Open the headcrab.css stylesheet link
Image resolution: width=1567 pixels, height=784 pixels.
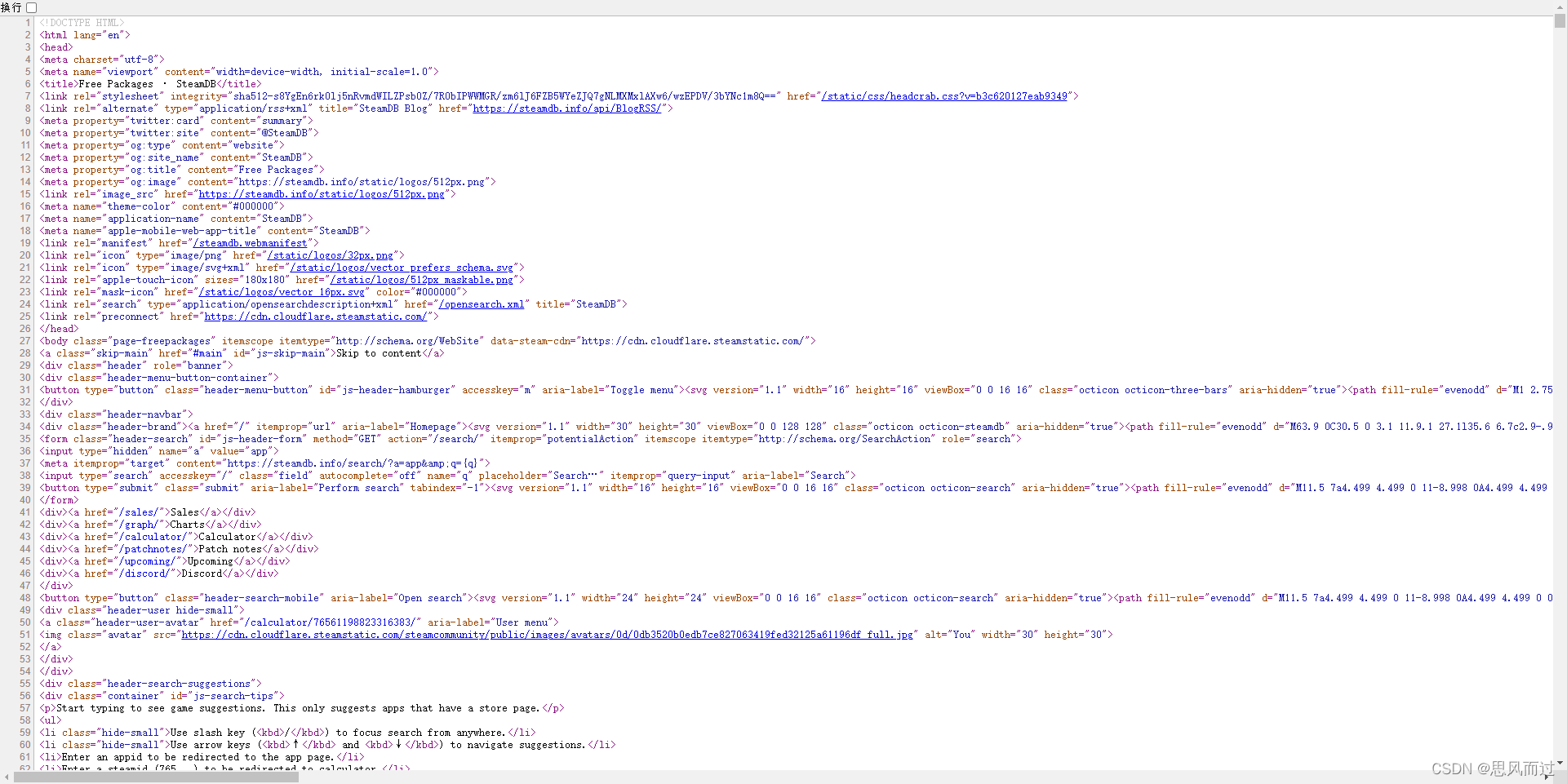[943, 96]
